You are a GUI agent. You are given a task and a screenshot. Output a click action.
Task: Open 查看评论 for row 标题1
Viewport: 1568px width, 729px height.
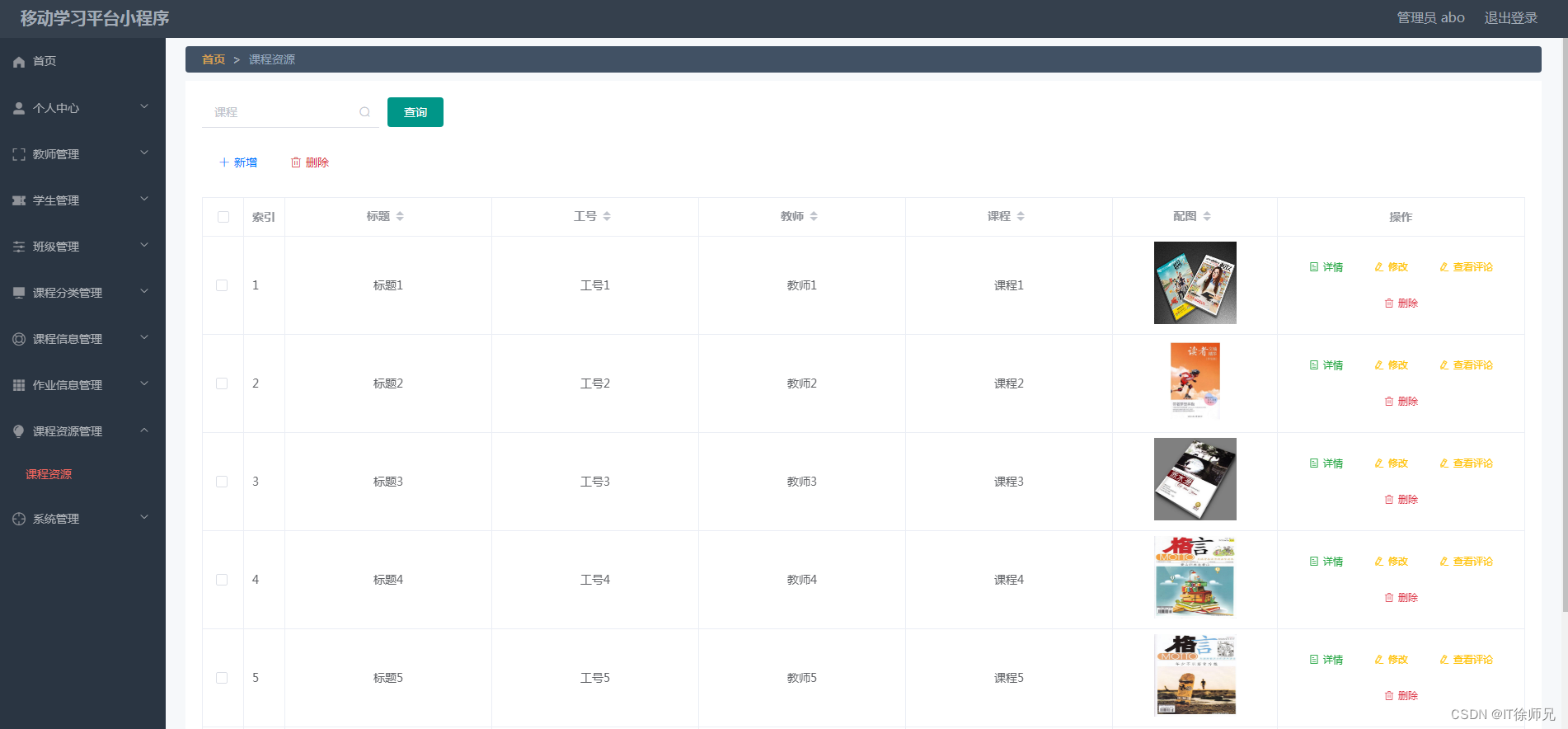tap(1467, 267)
